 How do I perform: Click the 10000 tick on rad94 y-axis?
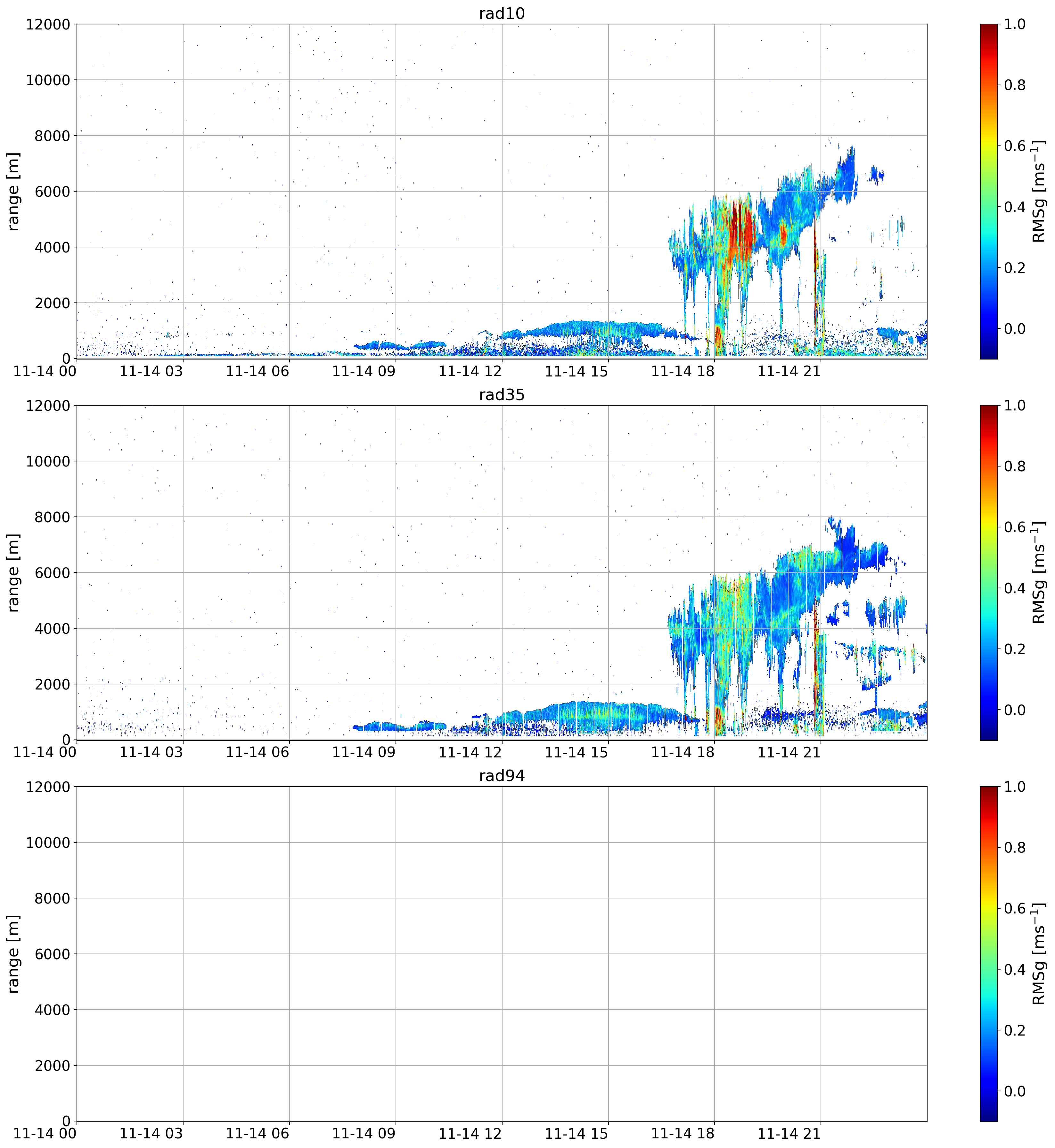[48, 842]
